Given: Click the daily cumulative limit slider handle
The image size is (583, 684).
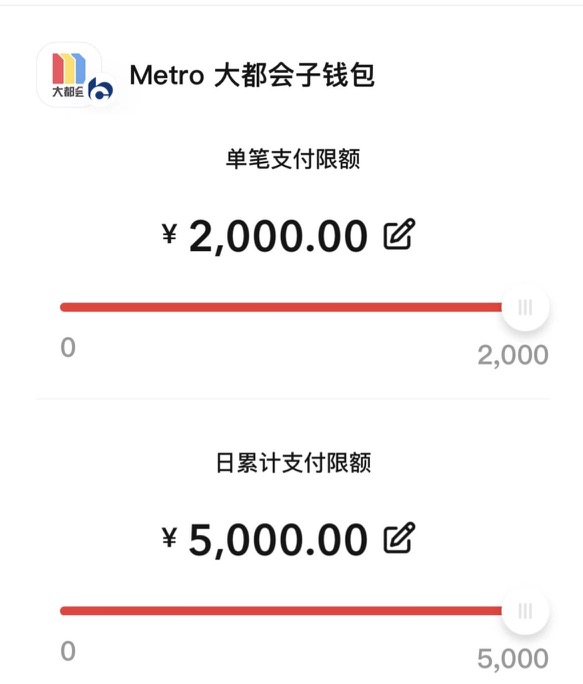Looking at the screenshot, I should pos(525,611).
